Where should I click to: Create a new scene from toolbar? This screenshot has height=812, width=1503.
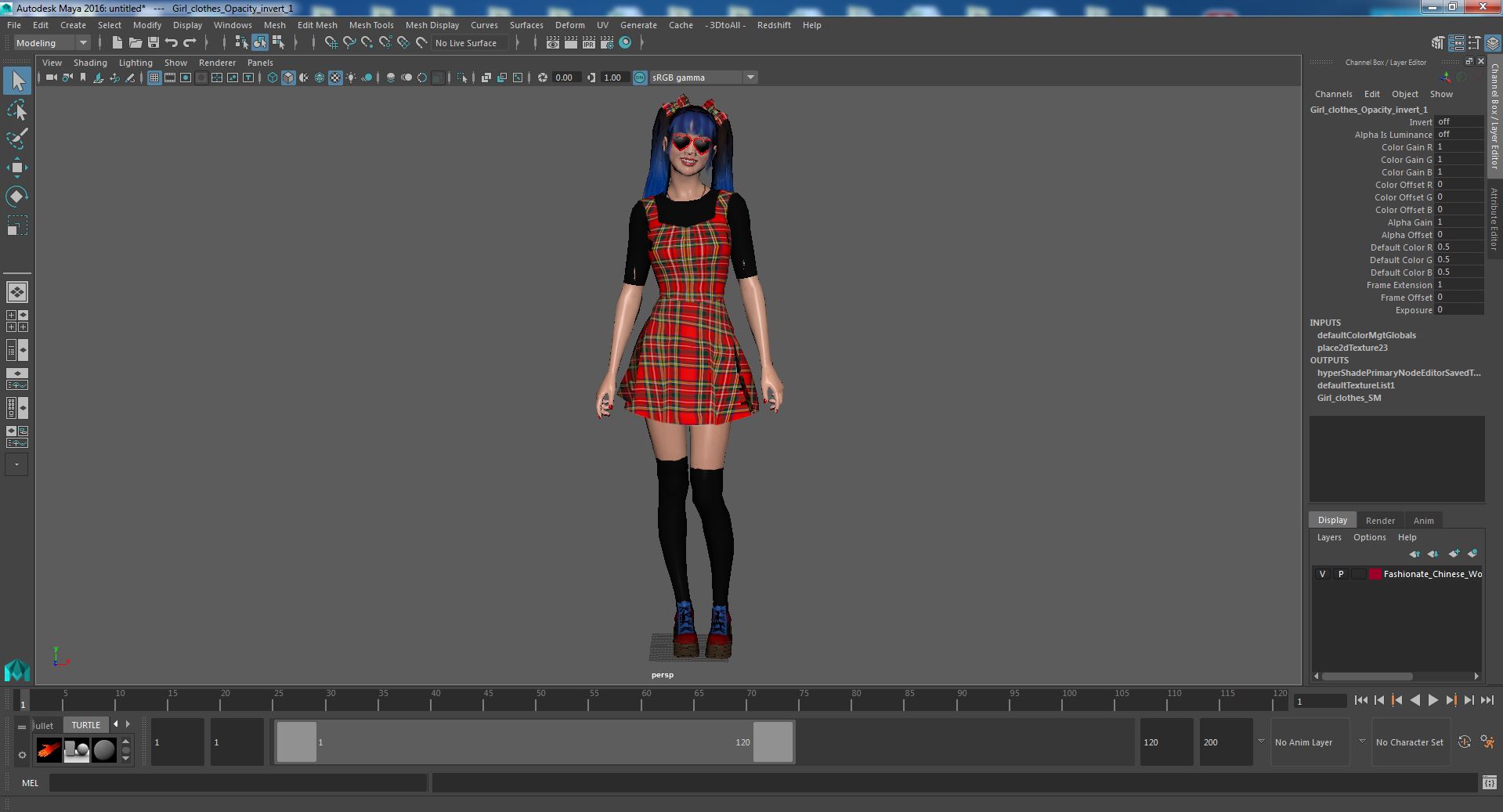[x=117, y=43]
